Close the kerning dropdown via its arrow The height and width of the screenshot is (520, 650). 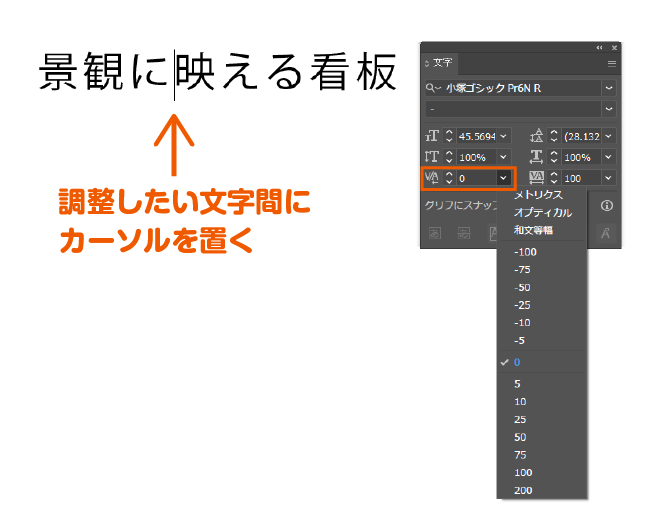coord(504,178)
